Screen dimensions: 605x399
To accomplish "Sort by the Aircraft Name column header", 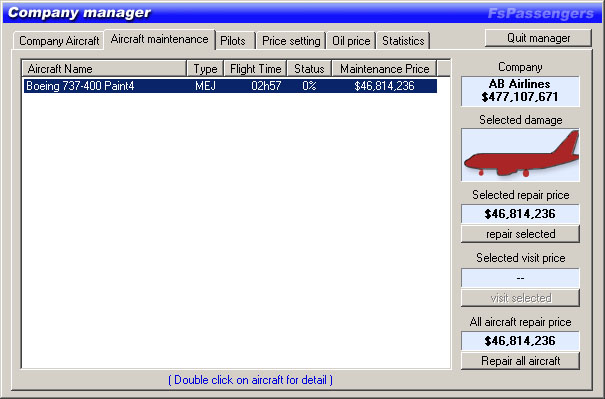I will tap(104, 69).
